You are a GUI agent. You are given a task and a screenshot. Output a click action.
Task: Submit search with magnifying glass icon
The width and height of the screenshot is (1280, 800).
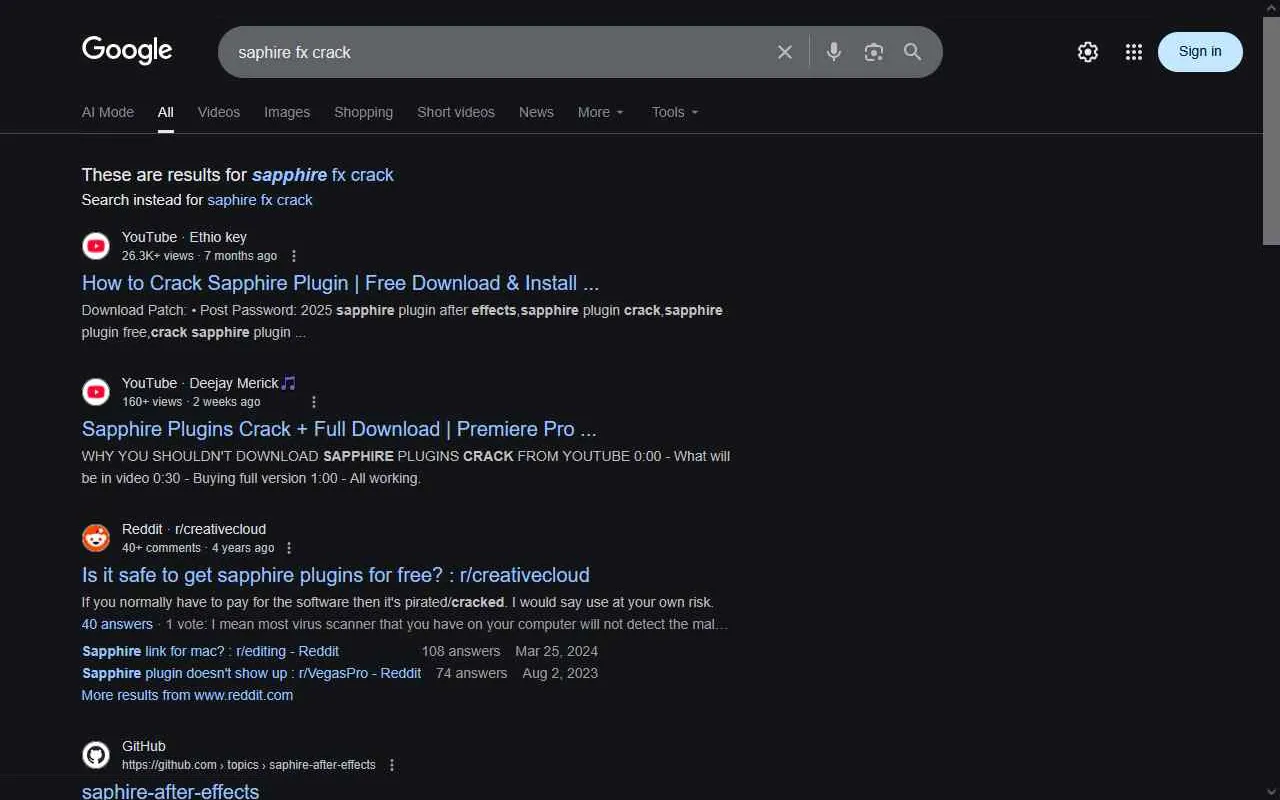[x=913, y=52]
